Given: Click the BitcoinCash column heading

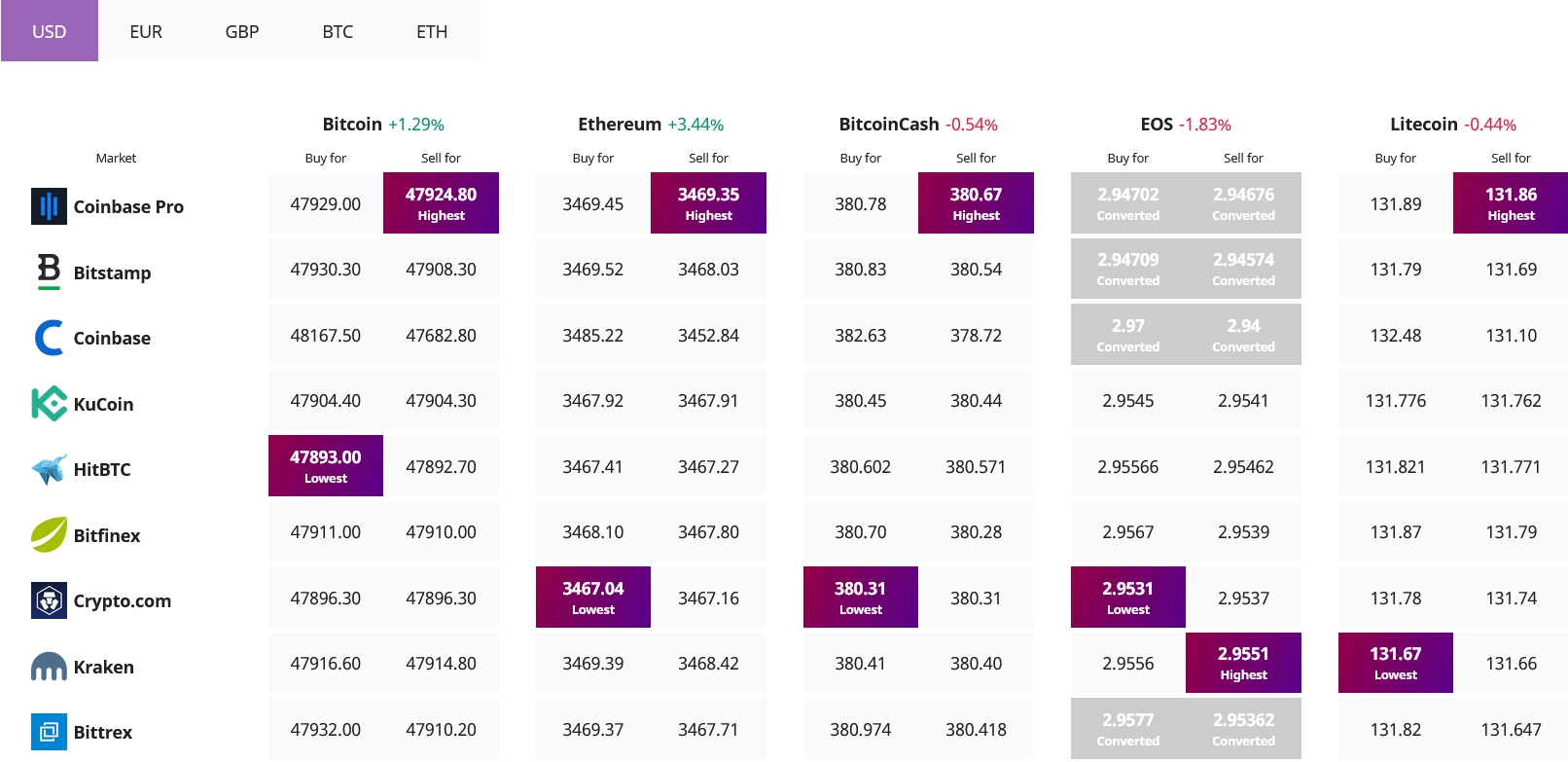Looking at the screenshot, I should tap(889, 124).
